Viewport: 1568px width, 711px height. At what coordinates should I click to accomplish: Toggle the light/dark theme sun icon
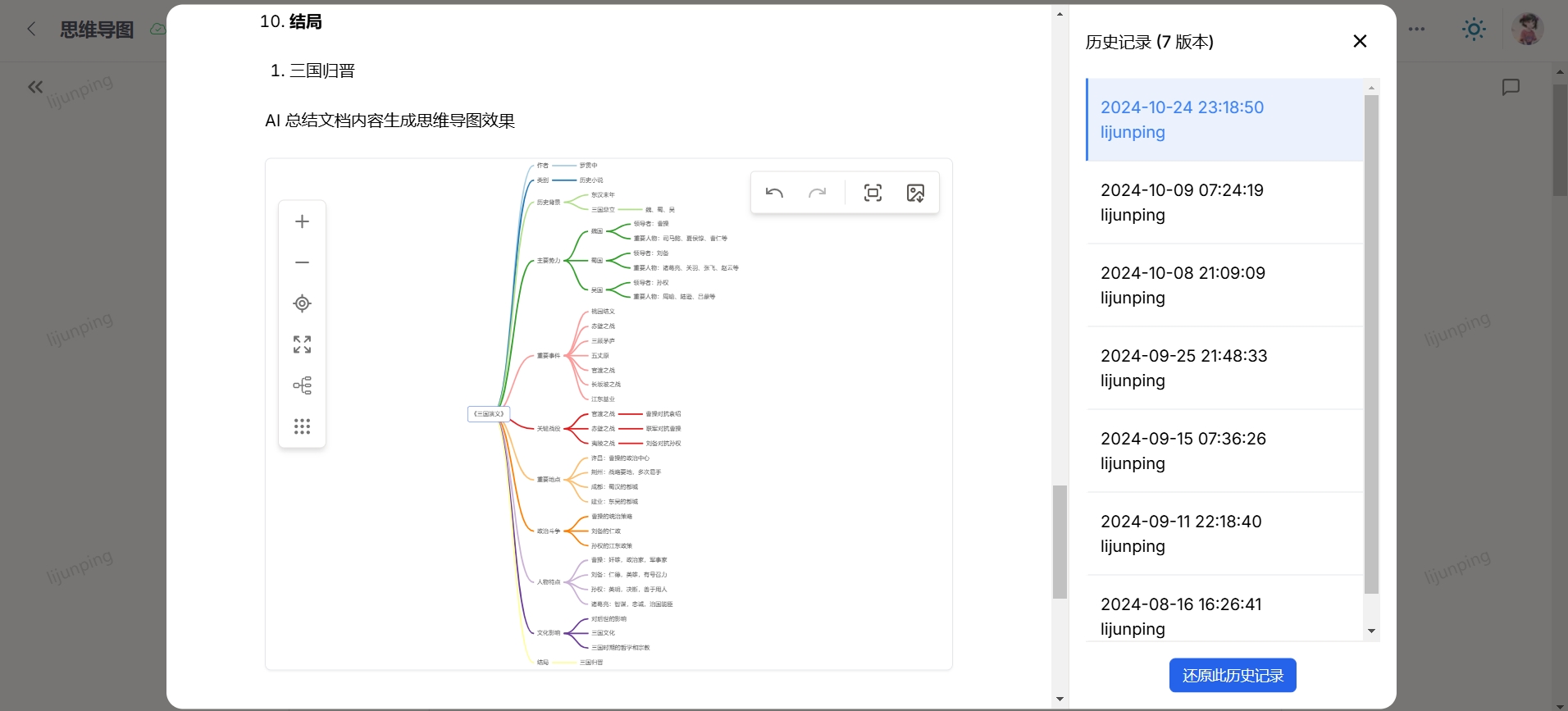pyautogui.click(x=1474, y=30)
